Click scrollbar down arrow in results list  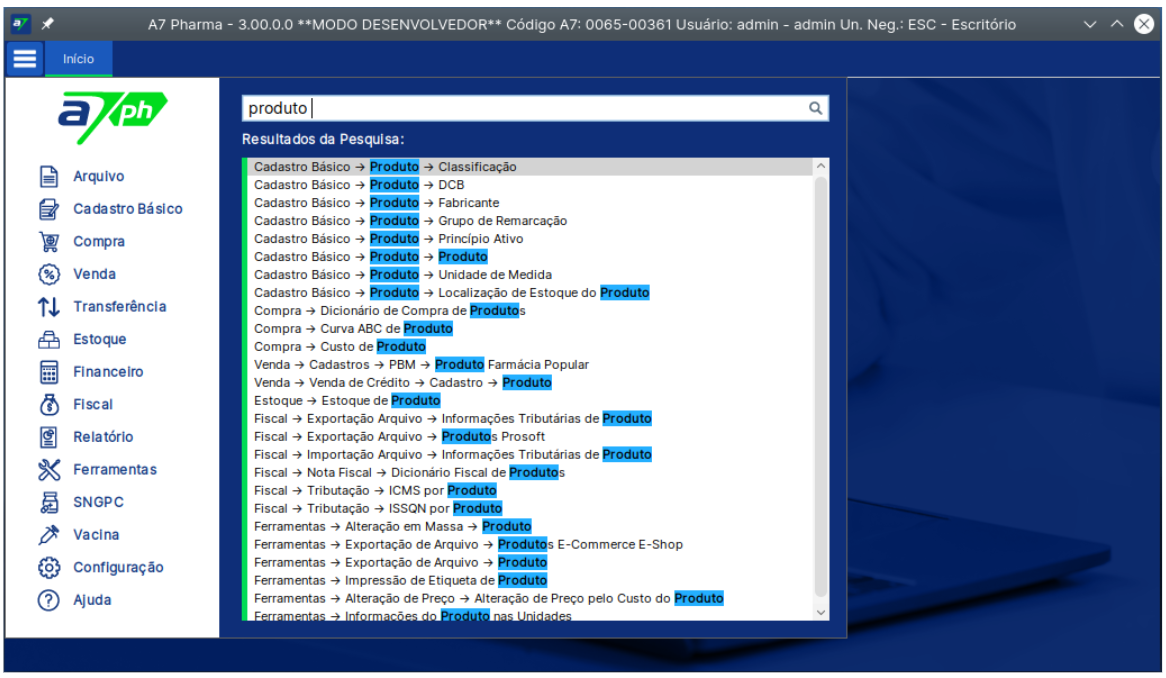tap(821, 613)
